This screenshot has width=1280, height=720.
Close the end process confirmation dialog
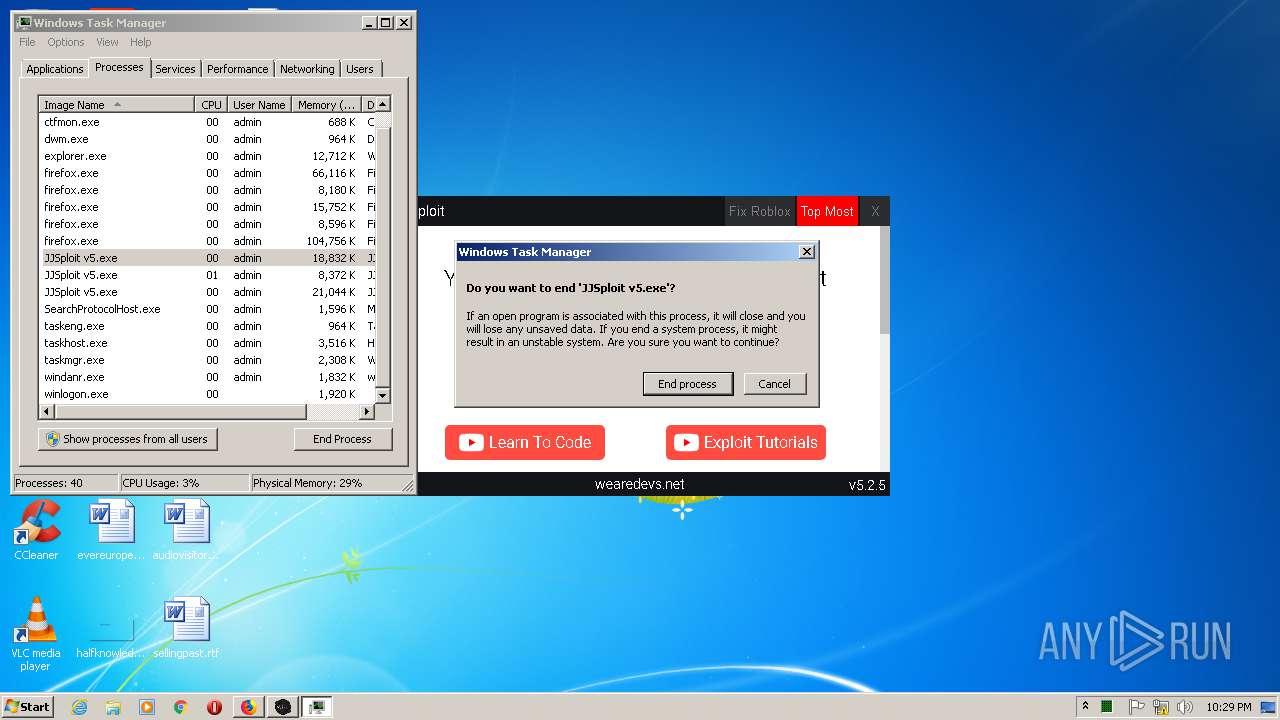[x=807, y=252]
